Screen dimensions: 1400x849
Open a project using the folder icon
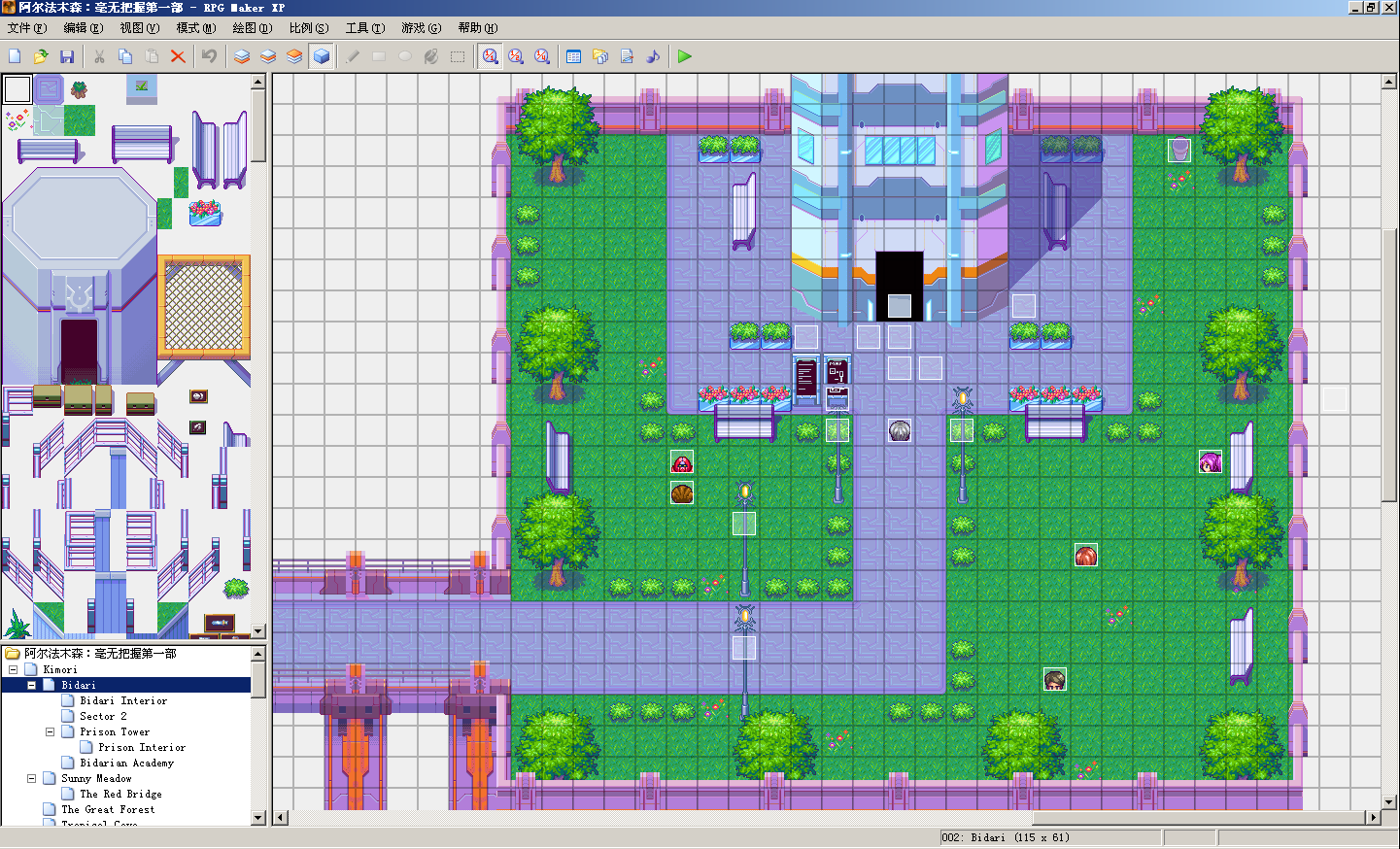[x=41, y=56]
